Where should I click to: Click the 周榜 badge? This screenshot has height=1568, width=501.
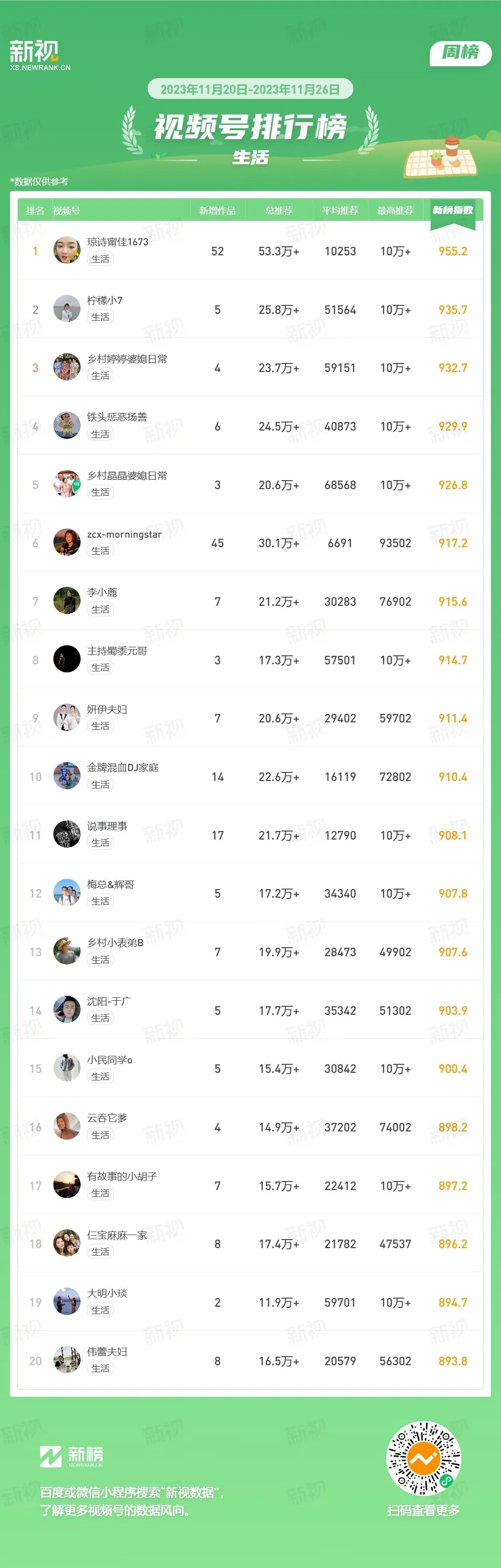461,53
